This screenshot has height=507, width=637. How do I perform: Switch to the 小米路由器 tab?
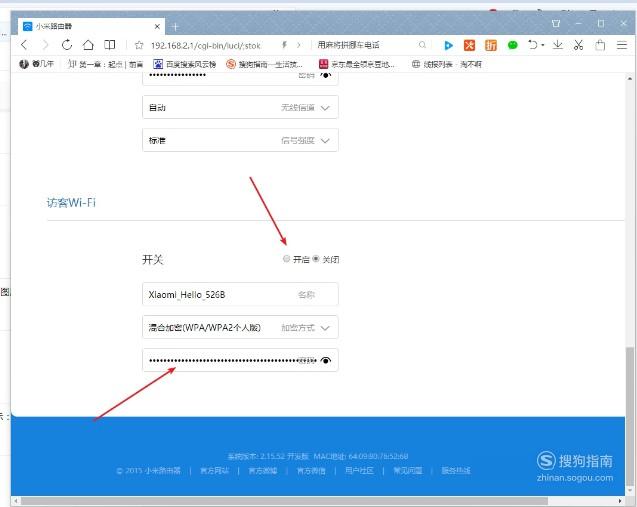91,26
